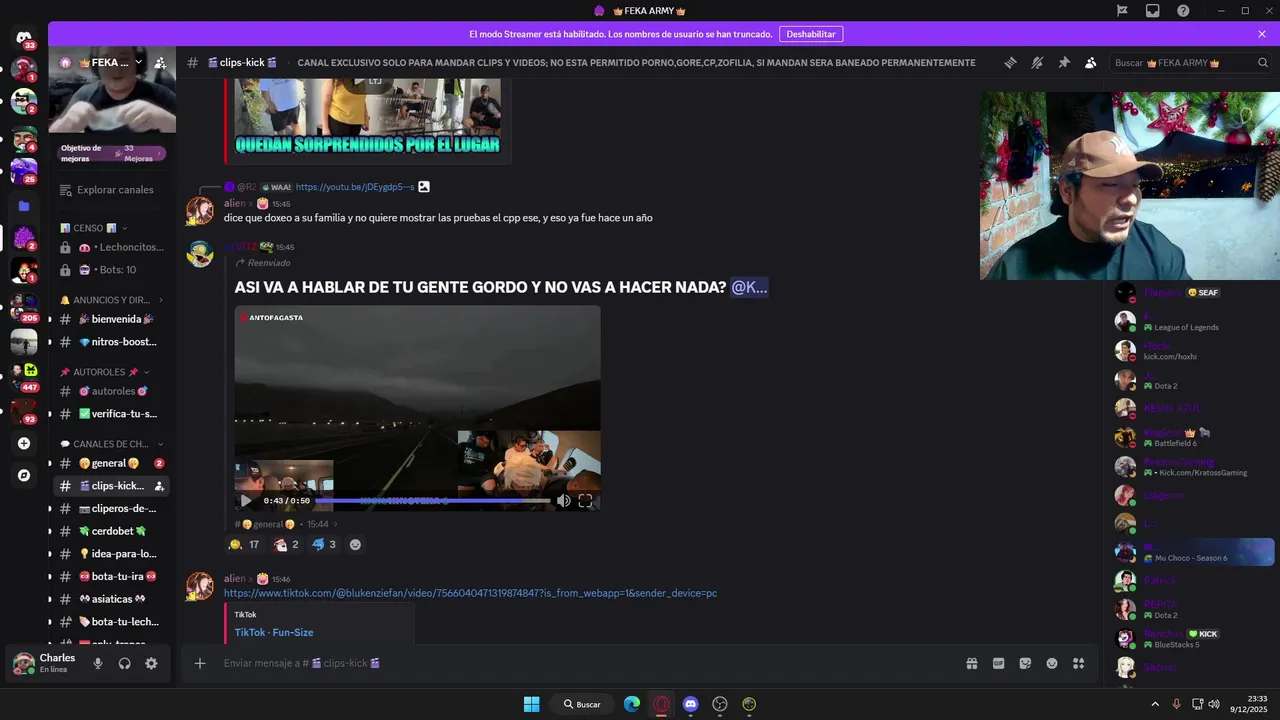1280x720 pixels.
Task: Open Microsoft Edge from the taskbar
Action: [x=632, y=704]
